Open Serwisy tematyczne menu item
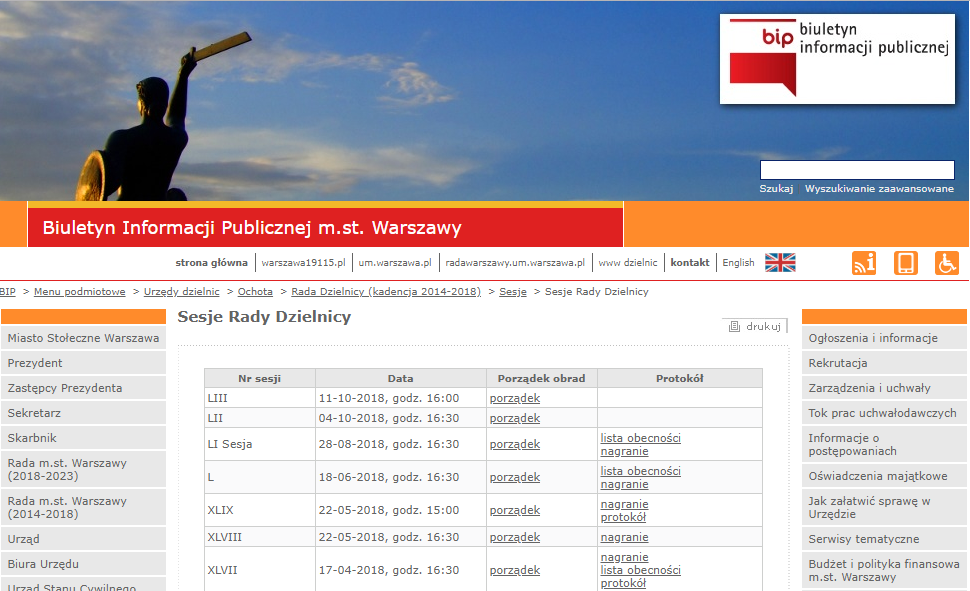Viewport: 970px width, 591px height. point(884,539)
